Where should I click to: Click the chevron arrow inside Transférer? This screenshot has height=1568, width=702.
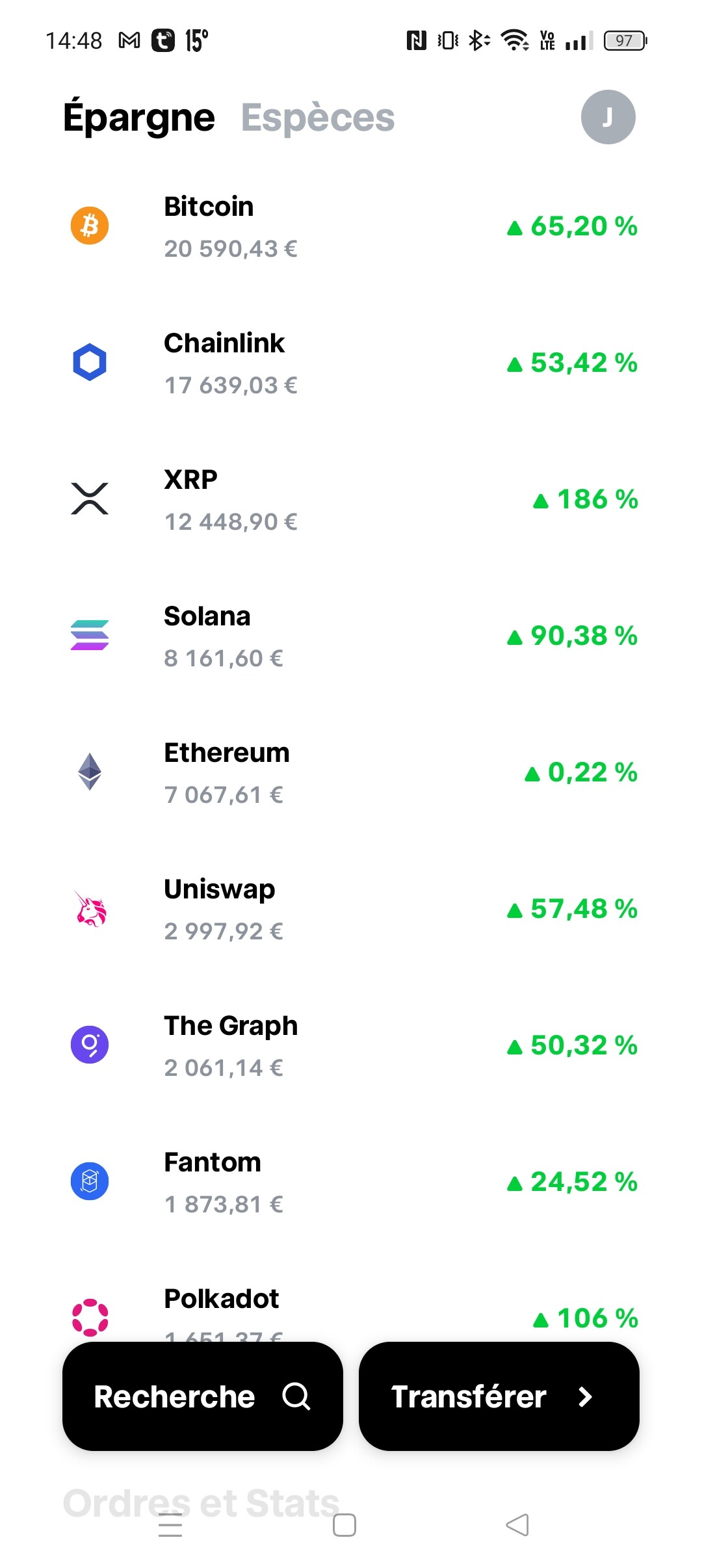585,1396
